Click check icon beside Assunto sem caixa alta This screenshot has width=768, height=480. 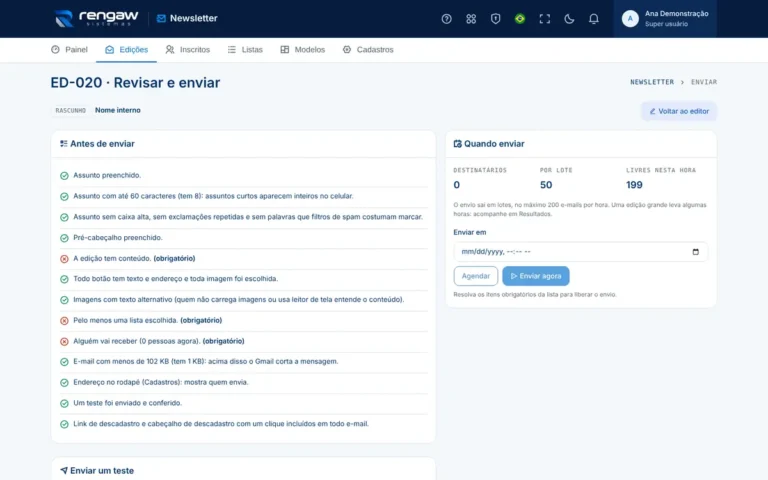(x=64, y=217)
